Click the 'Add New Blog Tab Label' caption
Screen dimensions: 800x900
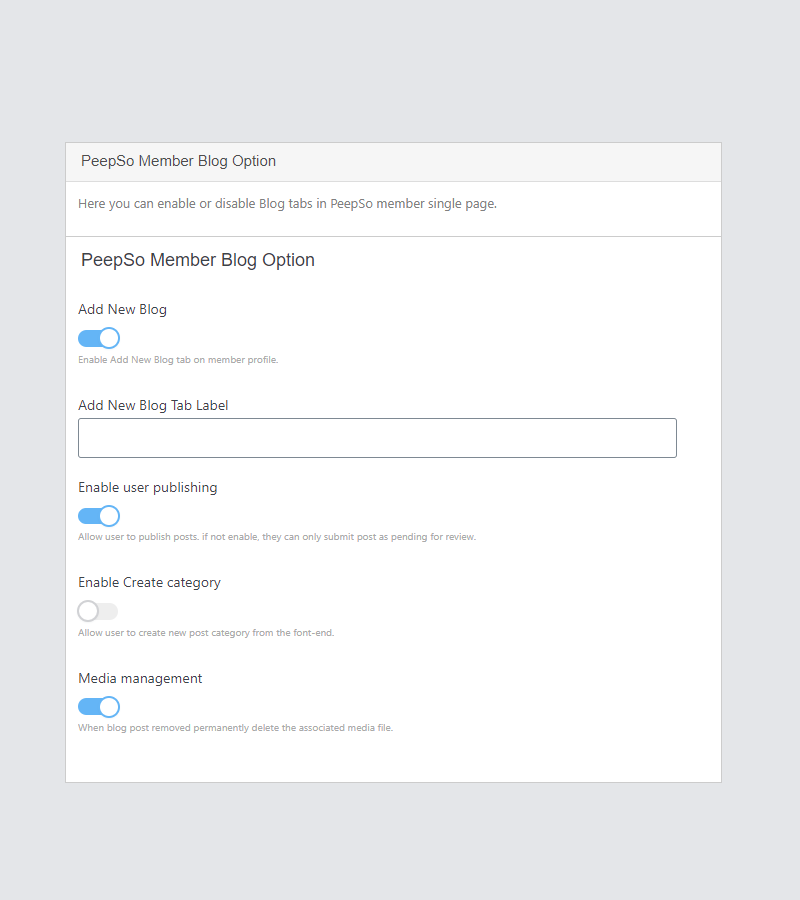153,406
